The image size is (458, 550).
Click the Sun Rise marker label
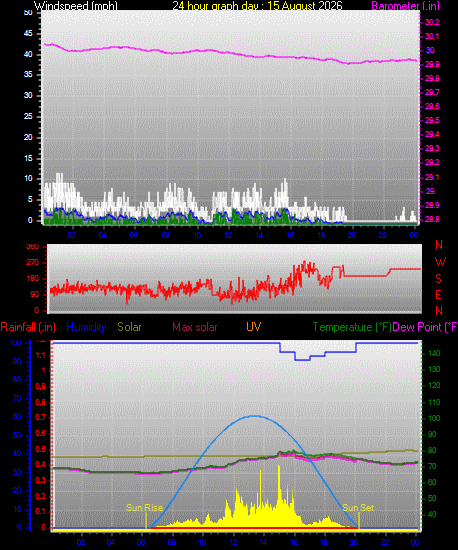(x=144, y=508)
